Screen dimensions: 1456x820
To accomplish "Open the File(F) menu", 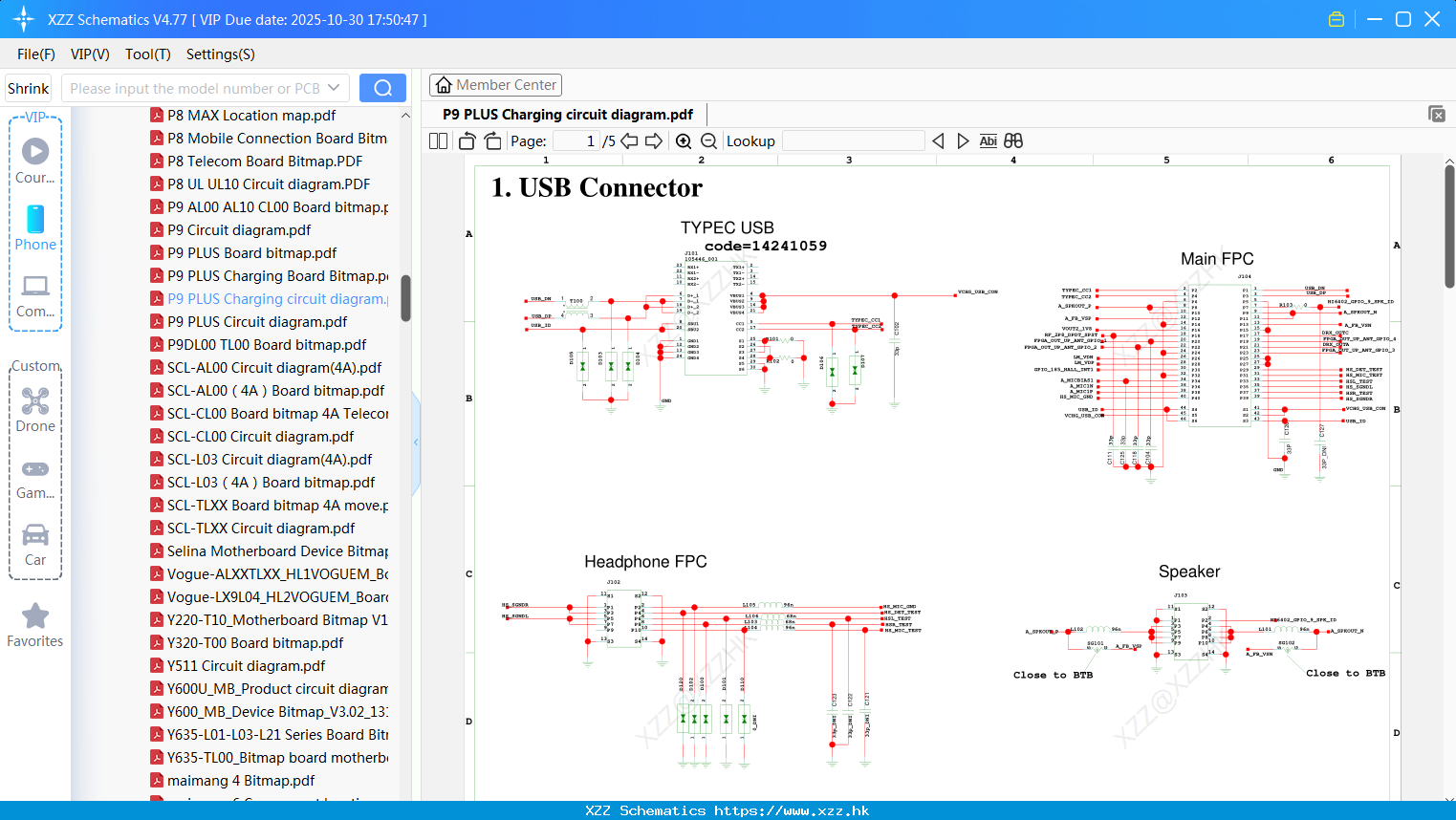I will (x=36, y=54).
